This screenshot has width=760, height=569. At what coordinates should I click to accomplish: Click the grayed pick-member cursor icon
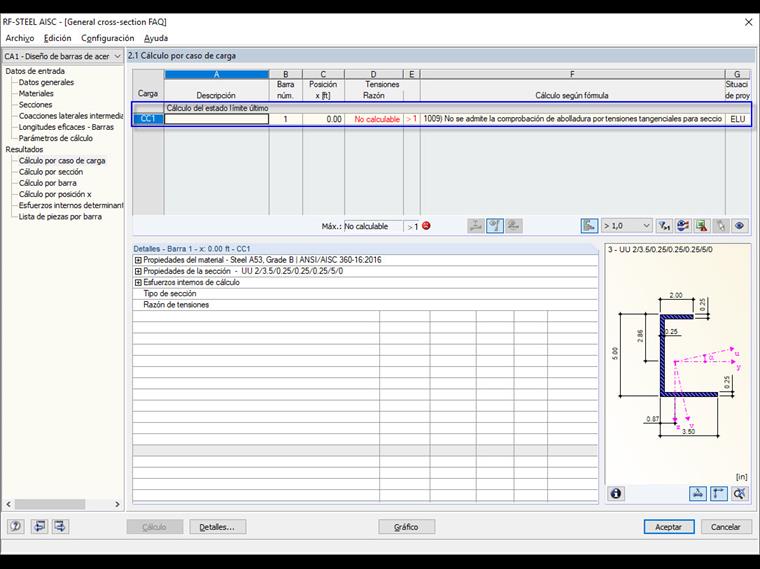point(721,226)
